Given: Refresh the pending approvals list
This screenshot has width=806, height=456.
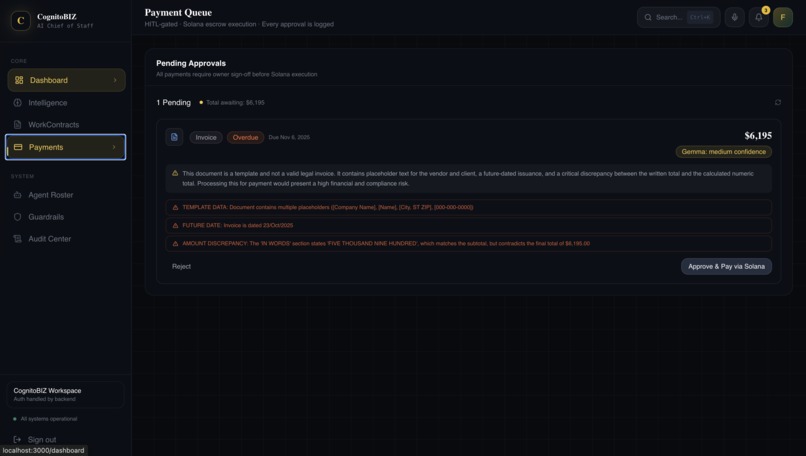Looking at the screenshot, I should [x=778, y=102].
